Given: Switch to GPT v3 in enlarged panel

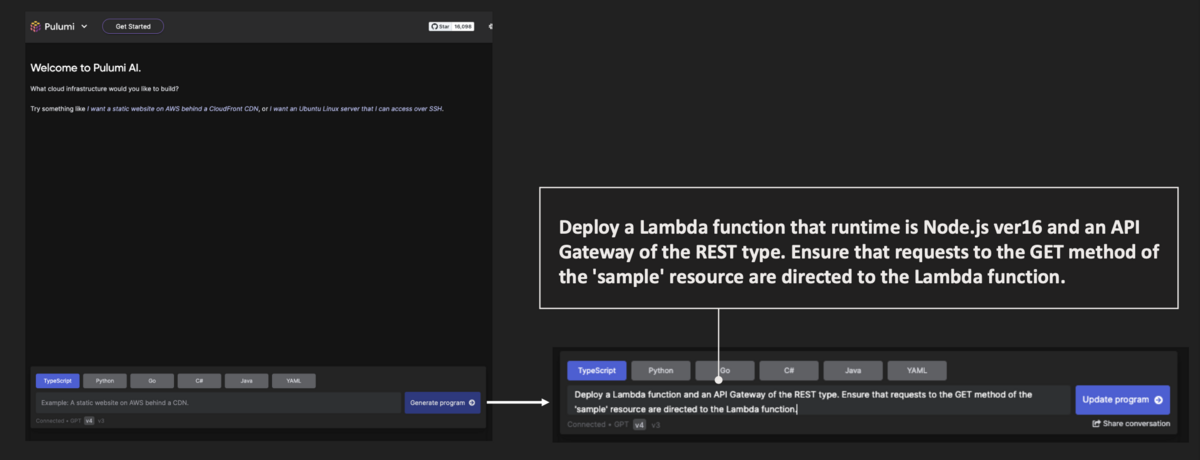Looking at the screenshot, I should click(655, 425).
